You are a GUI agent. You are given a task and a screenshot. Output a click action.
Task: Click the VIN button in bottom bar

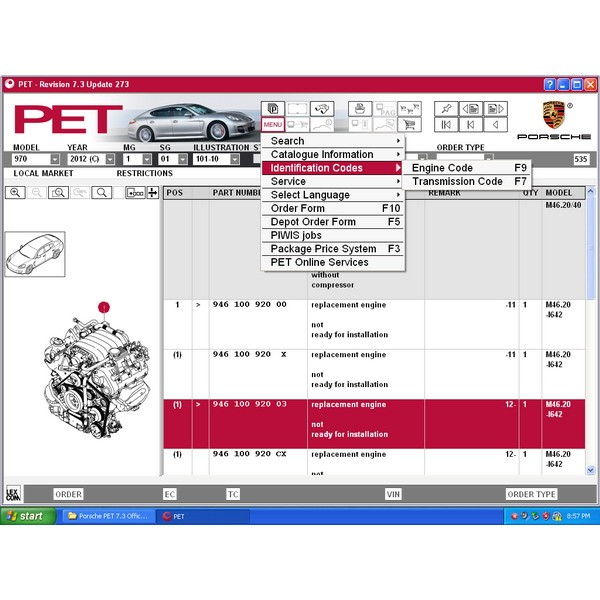[x=393, y=494]
